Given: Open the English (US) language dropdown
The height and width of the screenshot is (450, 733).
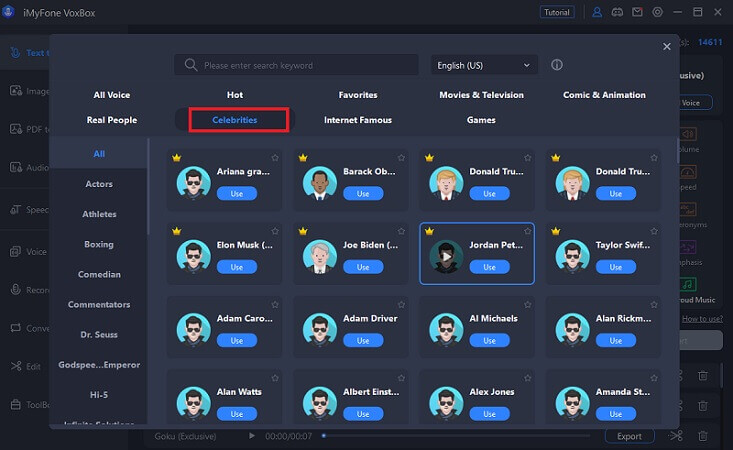Looking at the screenshot, I should 484,65.
